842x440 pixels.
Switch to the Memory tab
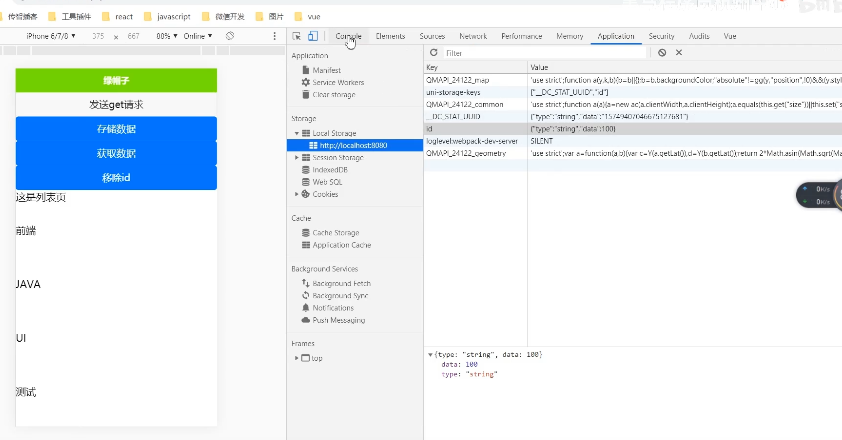[570, 36]
